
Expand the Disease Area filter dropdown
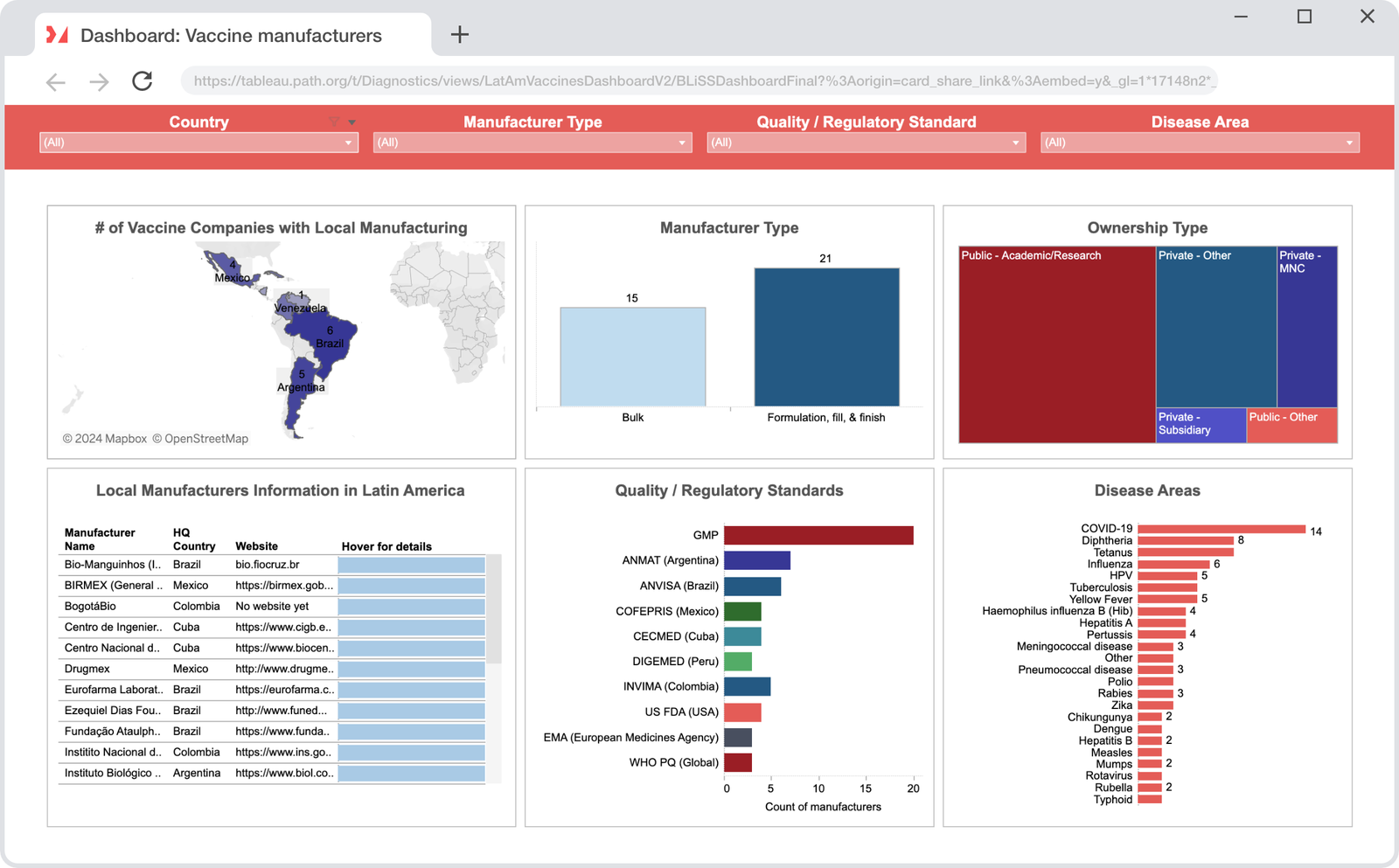(1348, 142)
